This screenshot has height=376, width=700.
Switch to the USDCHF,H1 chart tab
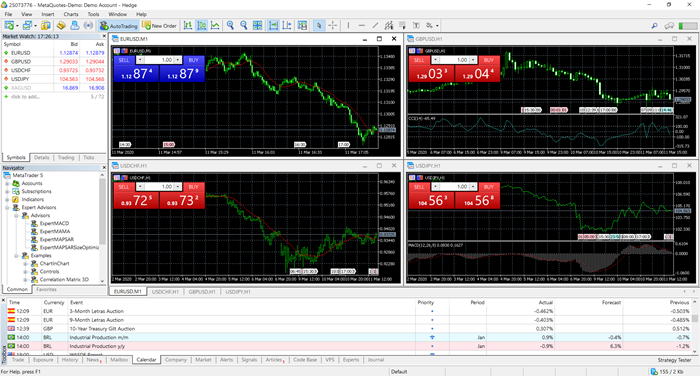(165, 292)
